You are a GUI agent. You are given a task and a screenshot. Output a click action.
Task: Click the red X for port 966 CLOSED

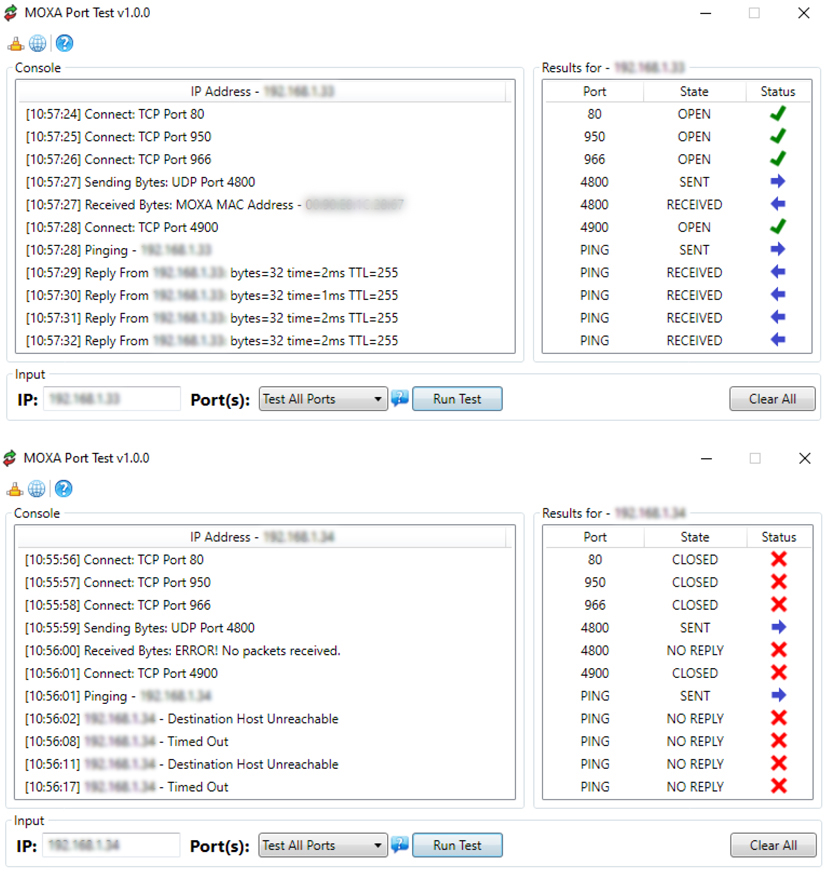(779, 605)
